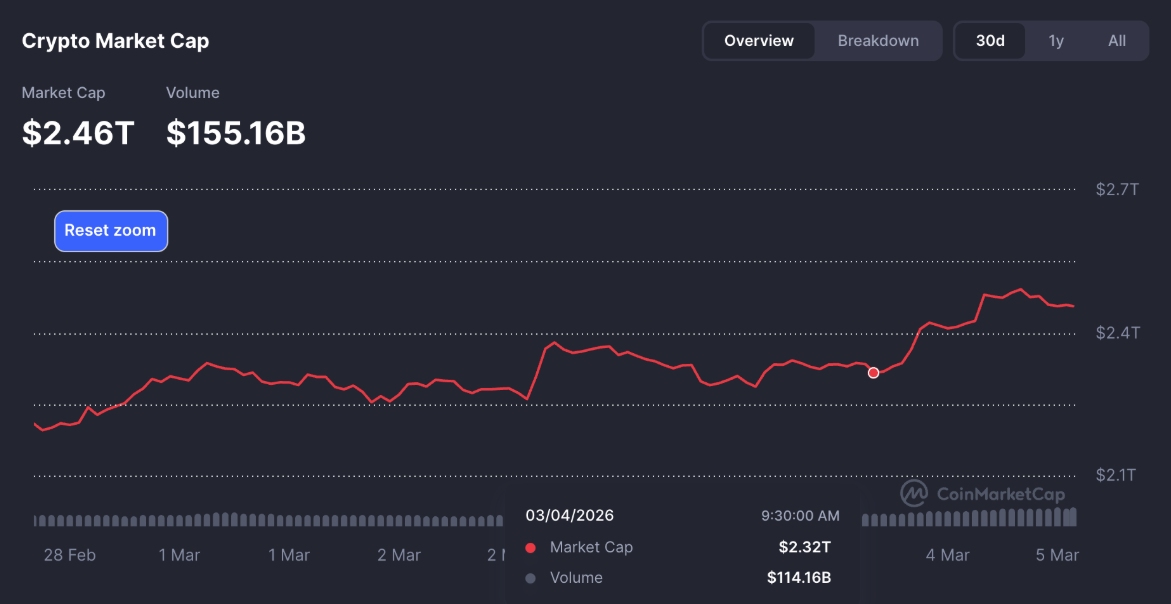Click the $2.4T y-axis label
This screenshot has height=604, width=1171.
point(1116,332)
